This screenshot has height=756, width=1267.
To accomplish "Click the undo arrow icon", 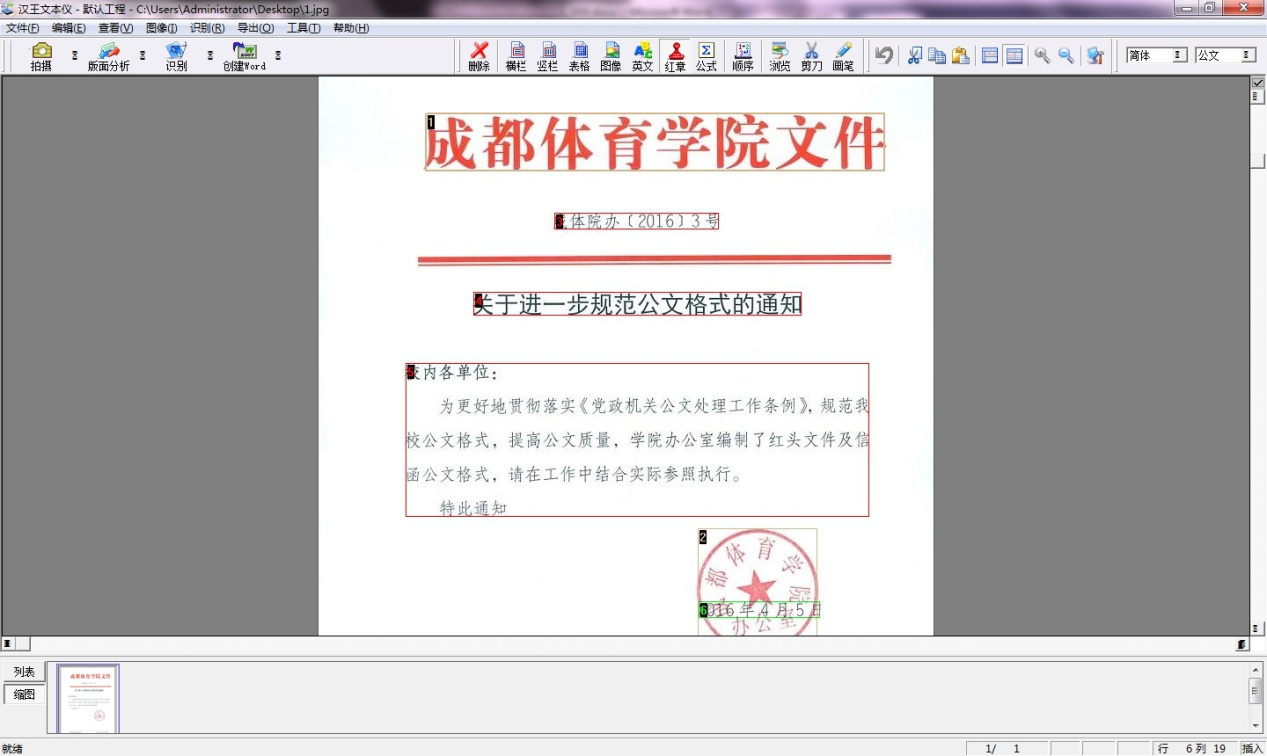I will (x=884, y=55).
